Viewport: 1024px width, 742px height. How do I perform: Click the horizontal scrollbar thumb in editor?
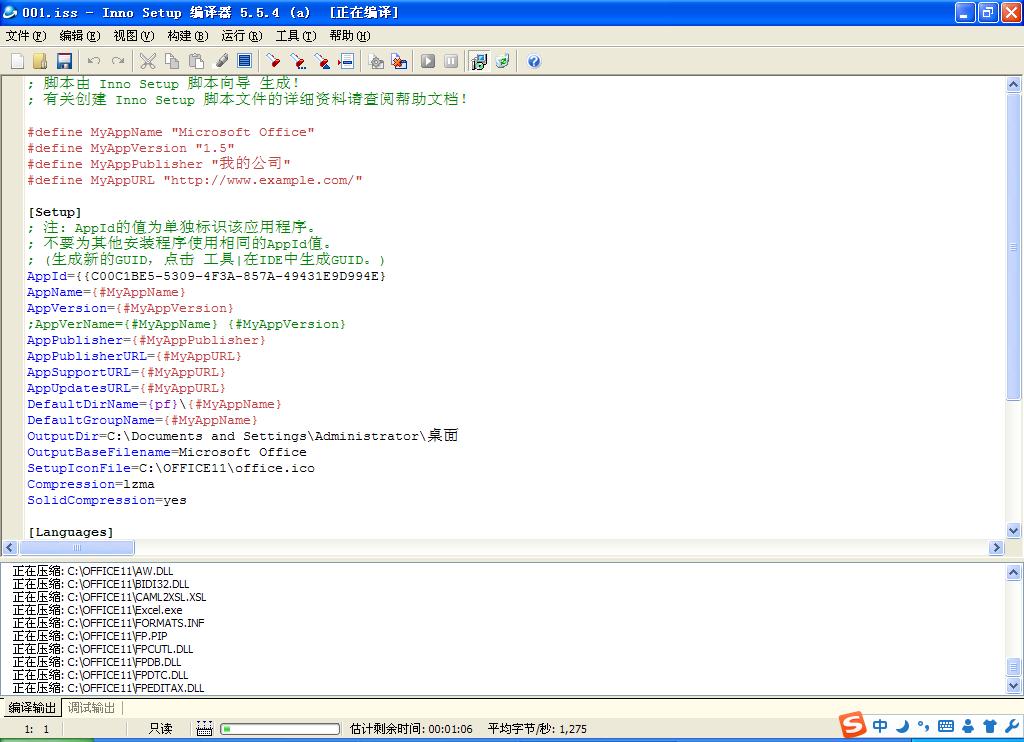point(77,547)
